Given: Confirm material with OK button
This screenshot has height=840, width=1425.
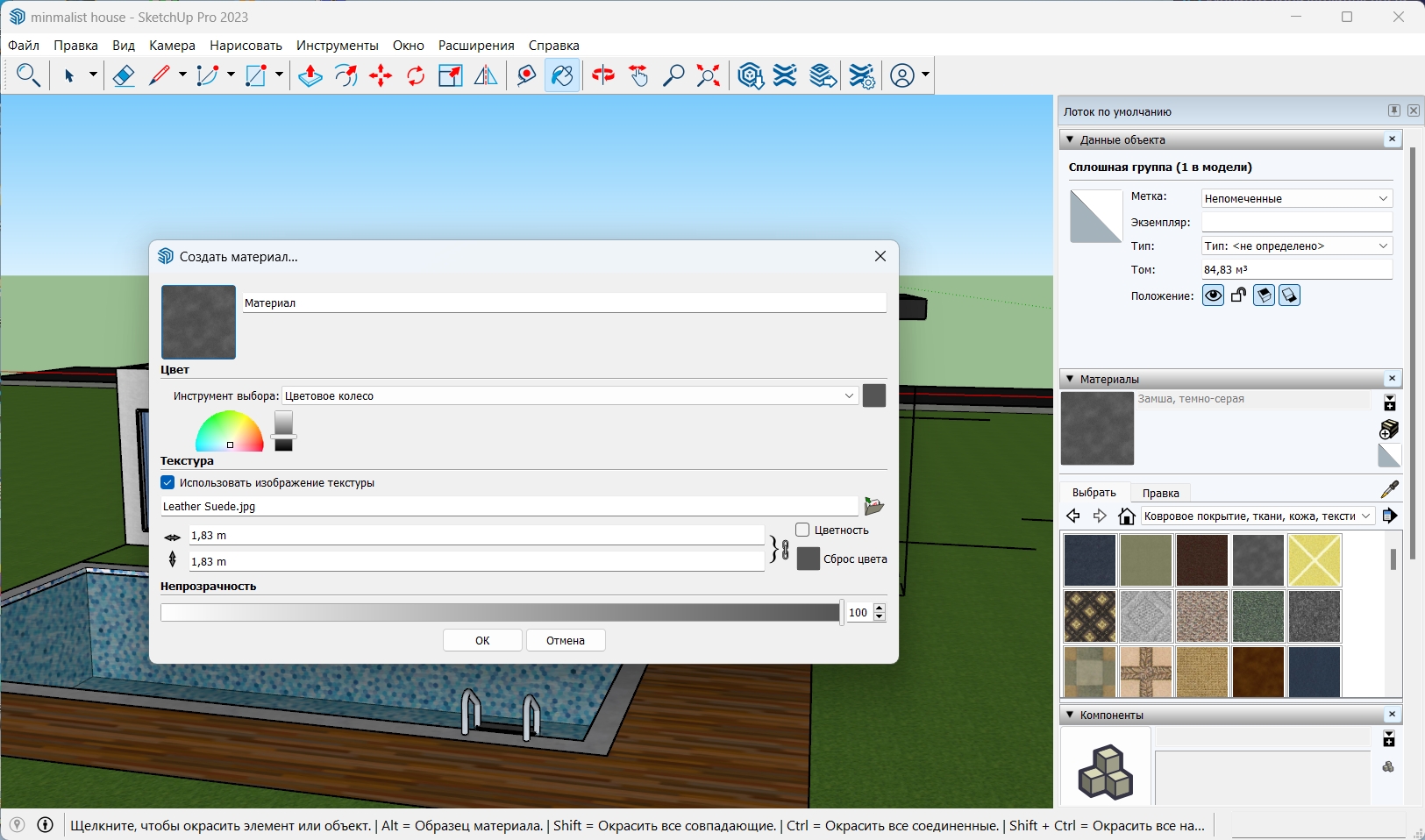Looking at the screenshot, I should point(482,640).
